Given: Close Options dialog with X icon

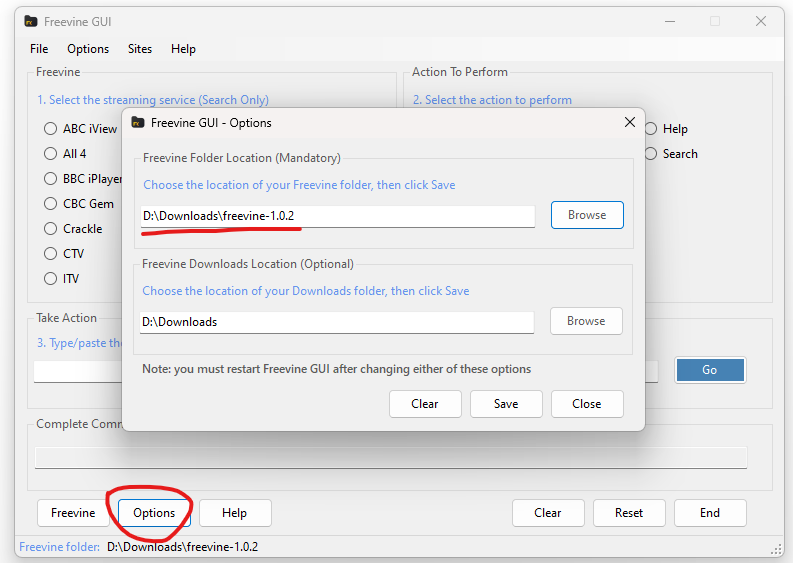Looking at the screenshot, I should click(630, 122).
